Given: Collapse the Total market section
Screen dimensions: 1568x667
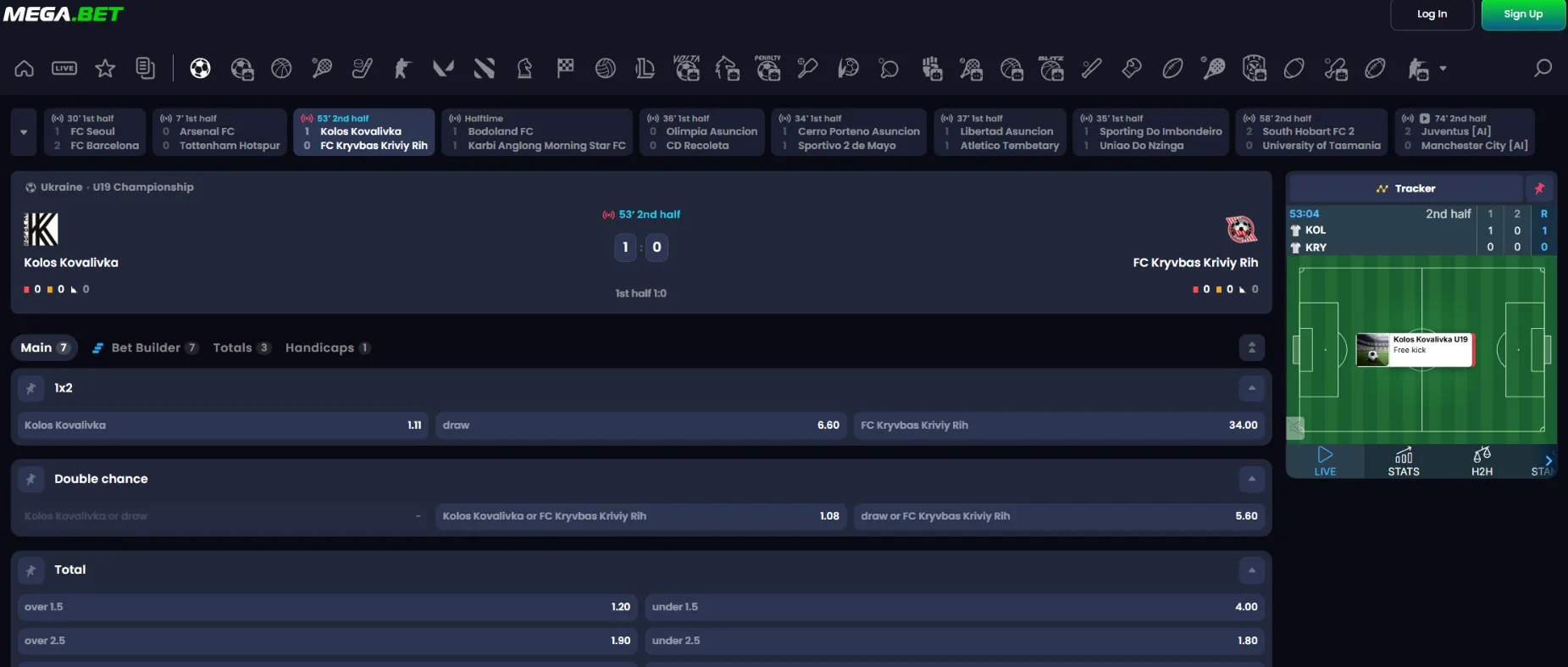Looking at the screenshot, I should tap(1251, 570).
